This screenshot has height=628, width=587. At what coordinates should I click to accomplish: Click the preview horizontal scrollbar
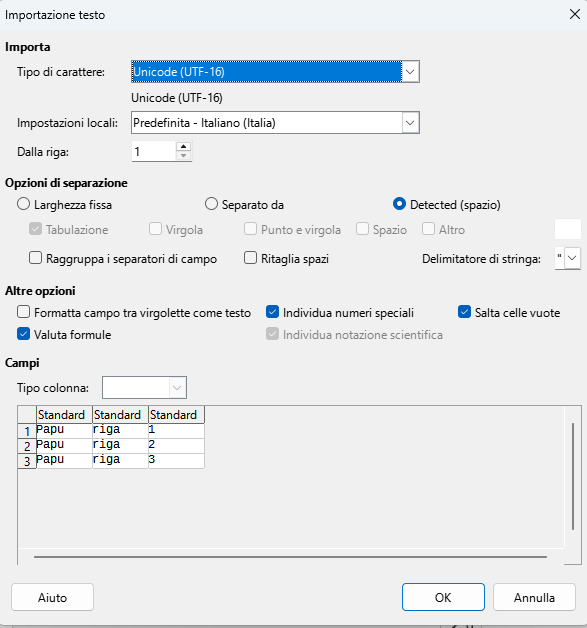coord(291,556)
